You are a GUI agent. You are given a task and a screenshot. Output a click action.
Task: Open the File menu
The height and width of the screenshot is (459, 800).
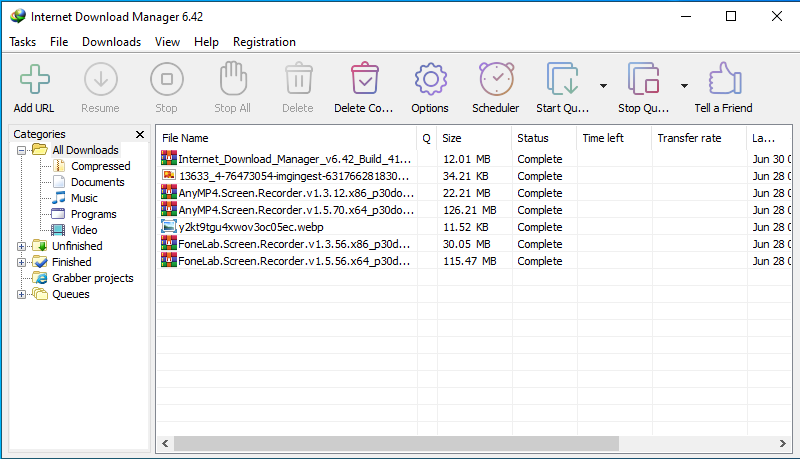pyautogui.click(x=59, y=42)
